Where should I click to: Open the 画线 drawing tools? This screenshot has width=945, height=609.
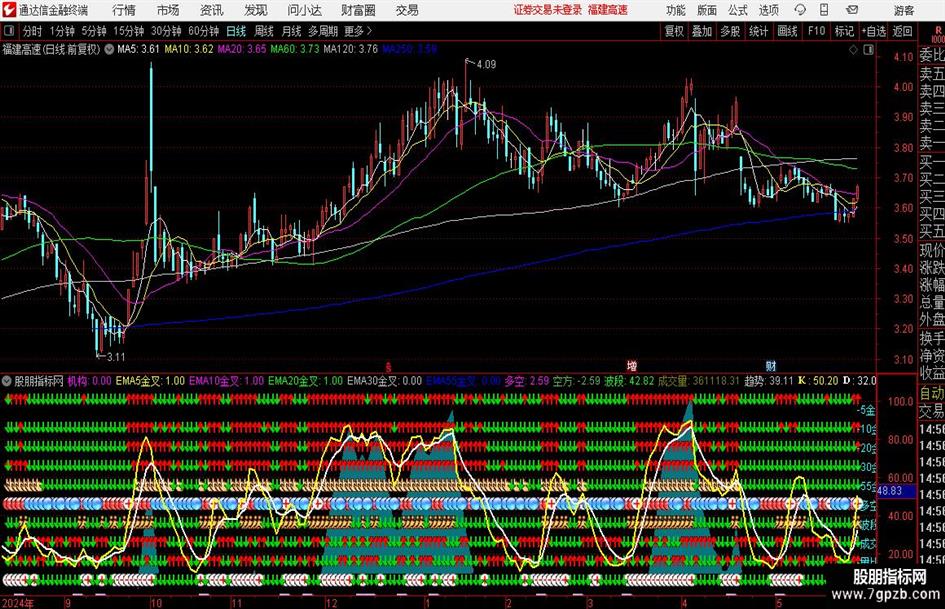[x=787, y=31]
